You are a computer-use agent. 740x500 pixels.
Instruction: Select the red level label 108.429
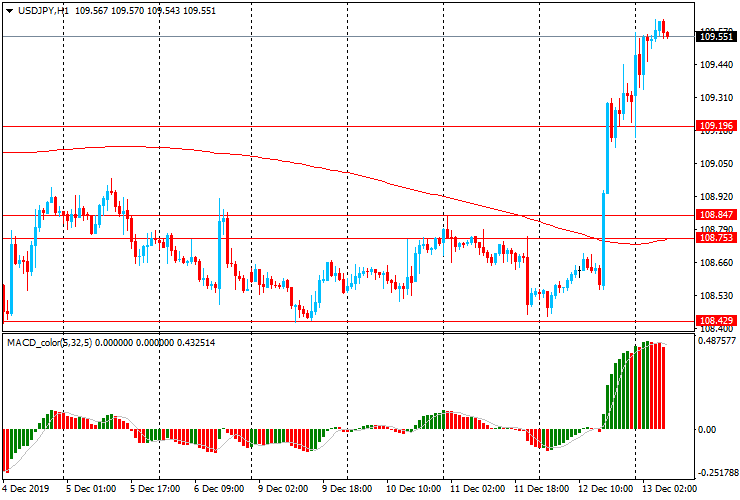pos(716,320)
